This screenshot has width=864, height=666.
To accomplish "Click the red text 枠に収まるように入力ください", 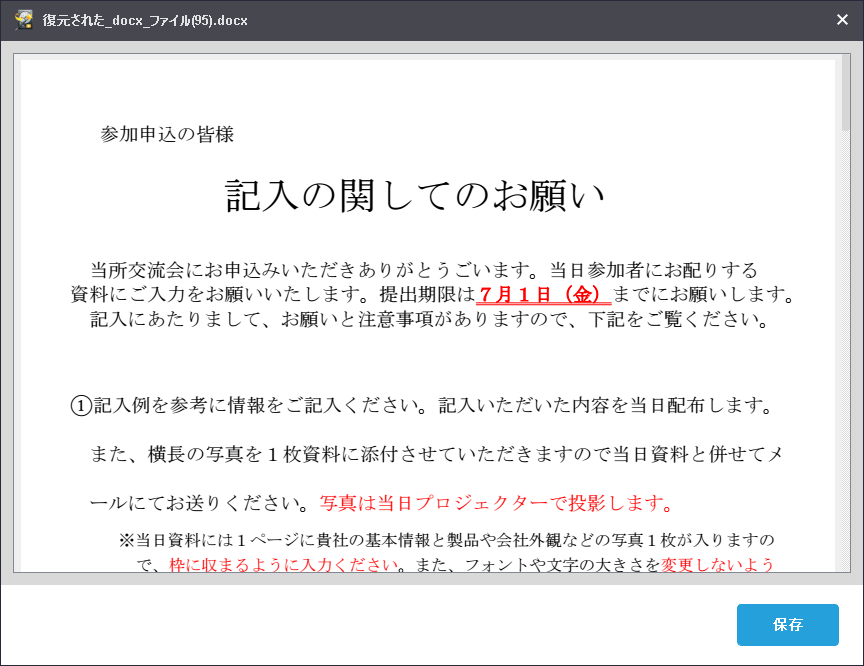I will coord(284,565).
